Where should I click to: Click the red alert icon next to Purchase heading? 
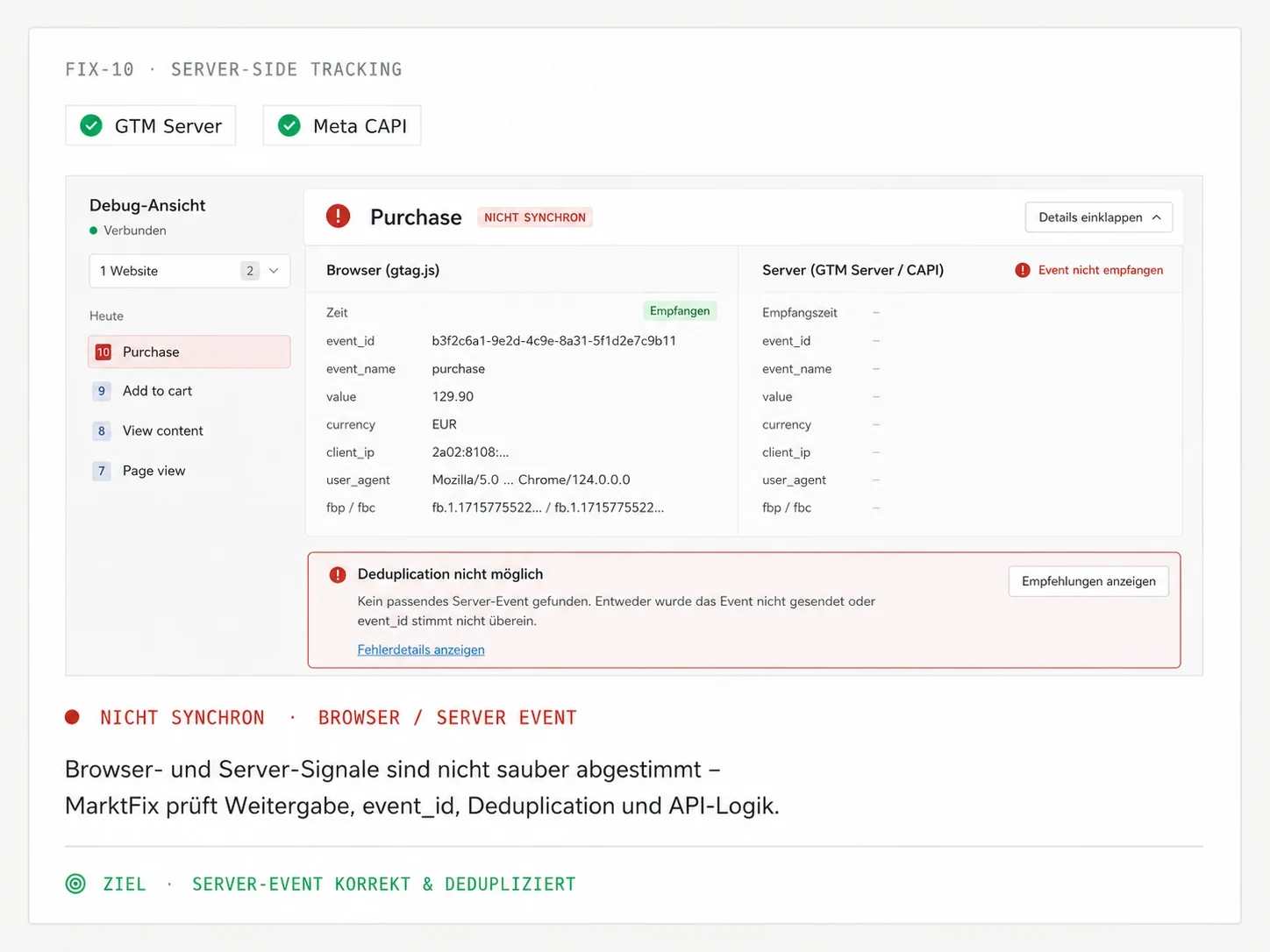(338, 216)
